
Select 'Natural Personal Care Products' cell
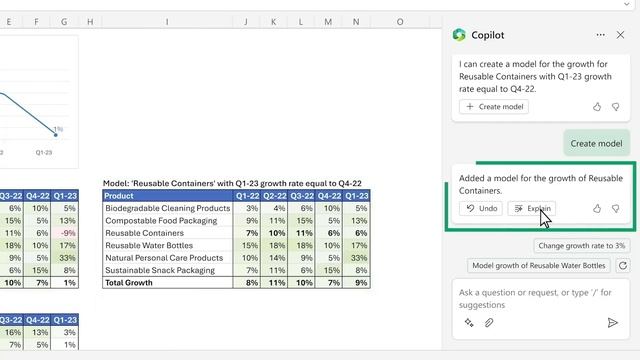[x=167, y=258]
